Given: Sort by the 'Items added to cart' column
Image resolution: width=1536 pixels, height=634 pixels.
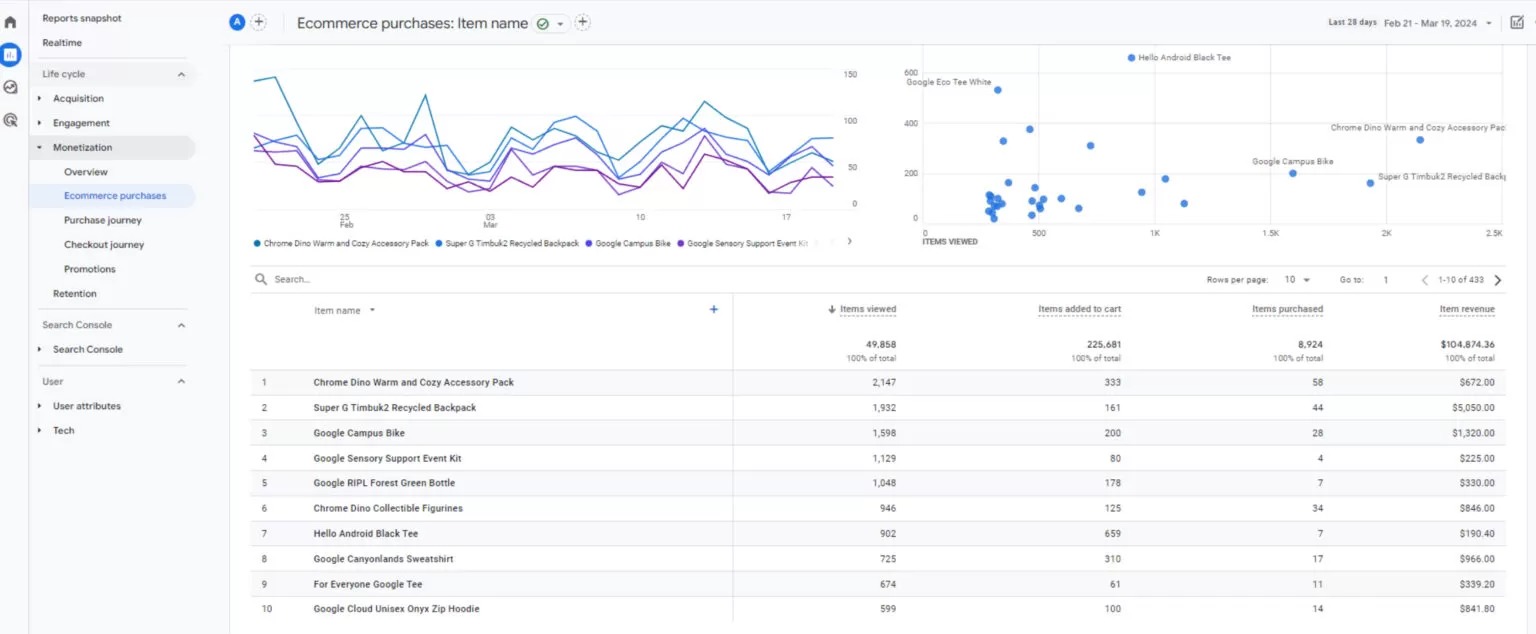Looking at the screenshot, I should pos(1079,309).
